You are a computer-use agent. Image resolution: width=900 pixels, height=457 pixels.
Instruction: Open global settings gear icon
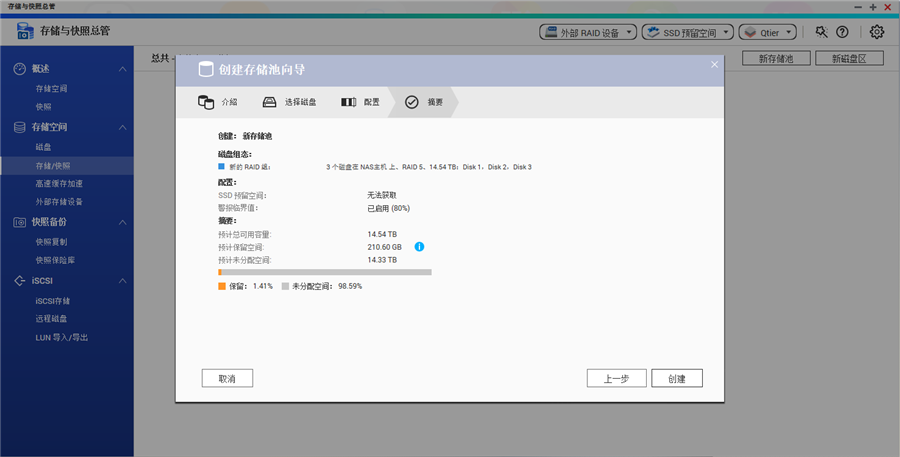(877, 32)
